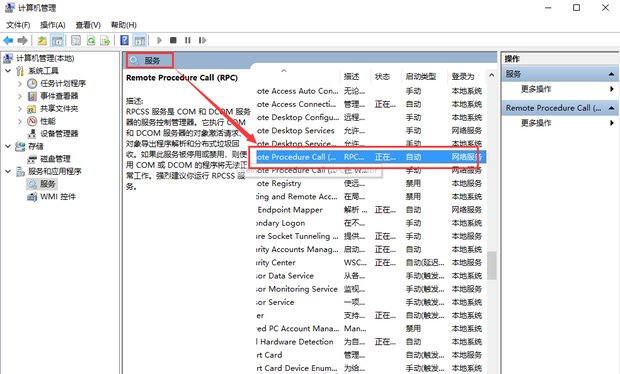Select 计算机管理(本地) root node
This screenshot has width=620, height=374.
pos(45,59)
